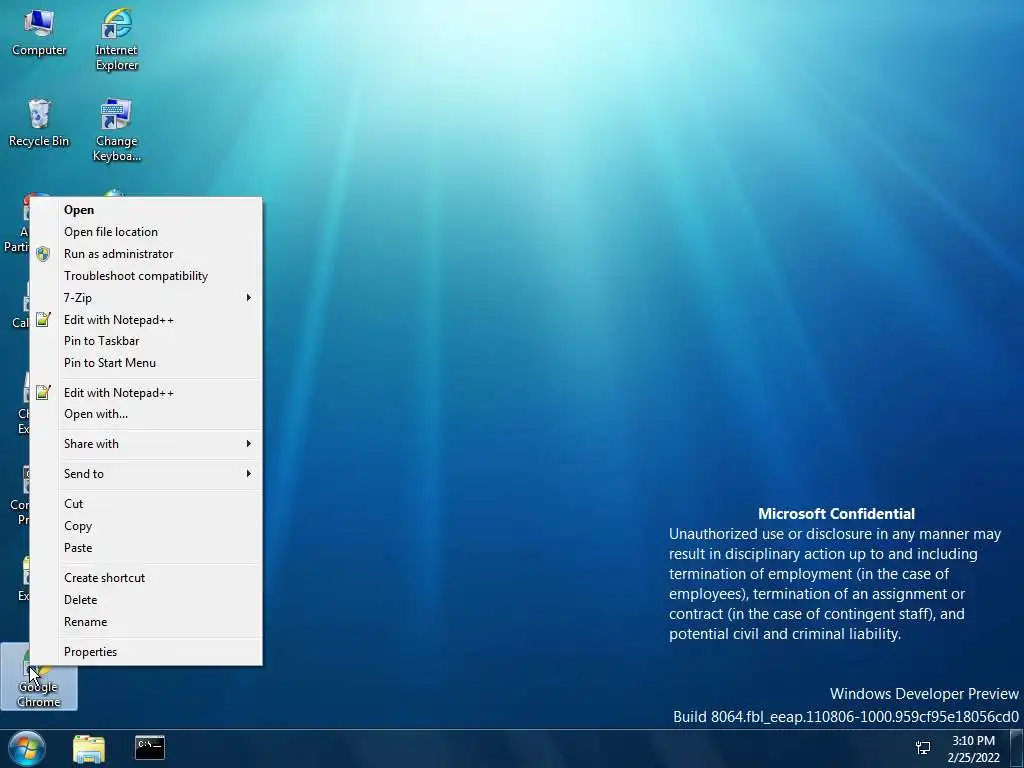The image size is (1024, 768).
Task: Choose Open from the context menu
Action: pyautogui.click(x=146, y=210)
